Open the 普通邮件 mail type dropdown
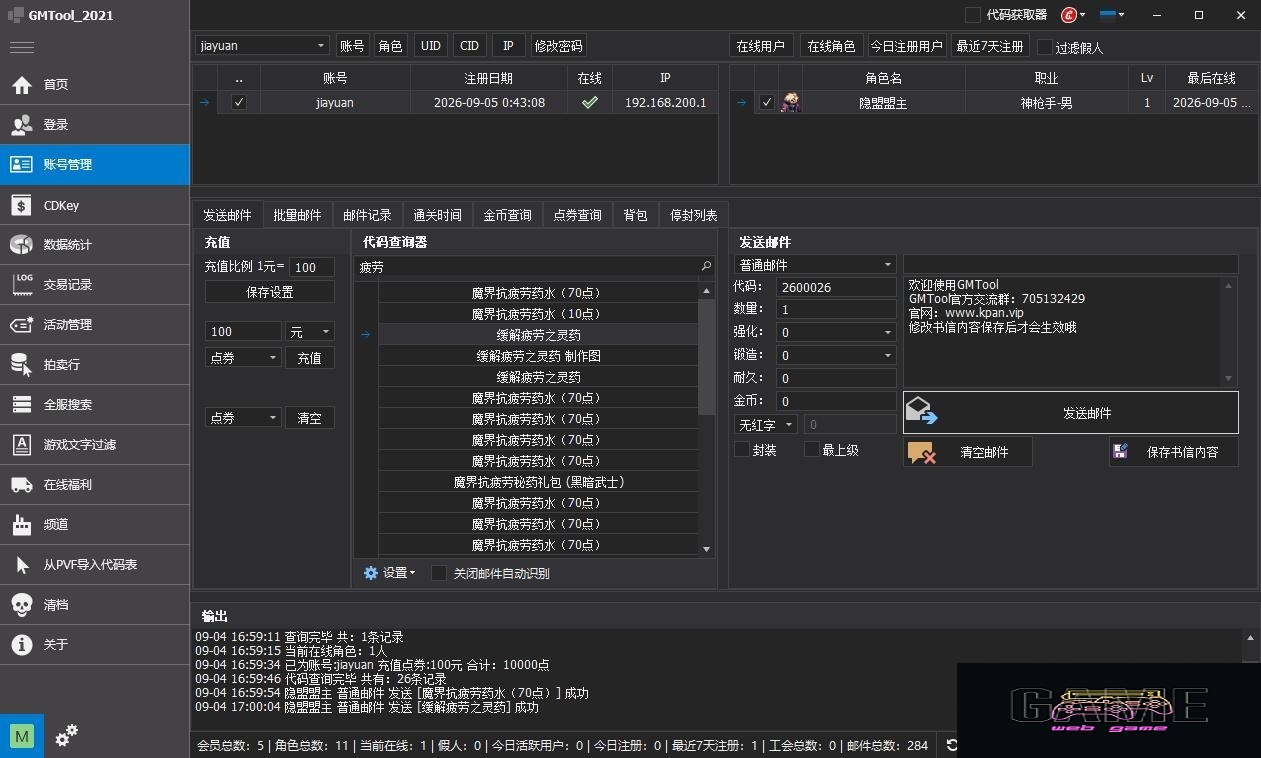Image resolution: width=1261 pixels, height=758 pixels. click(x=815, y=265)
